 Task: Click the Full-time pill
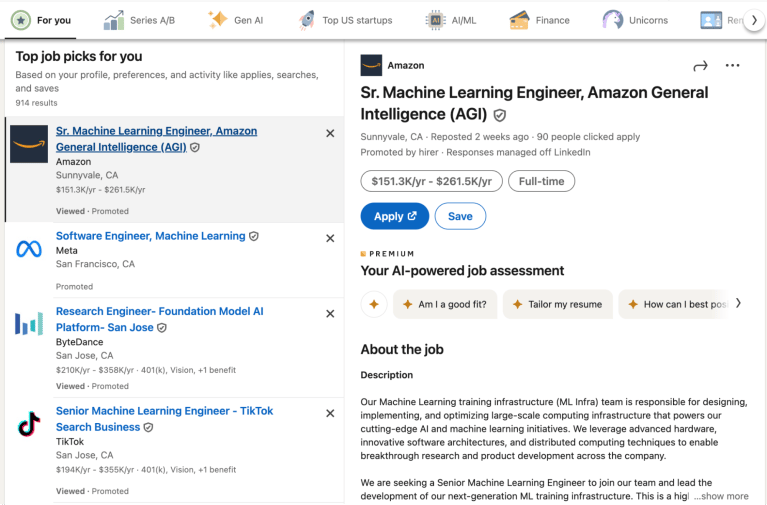[x=541, y=181]
